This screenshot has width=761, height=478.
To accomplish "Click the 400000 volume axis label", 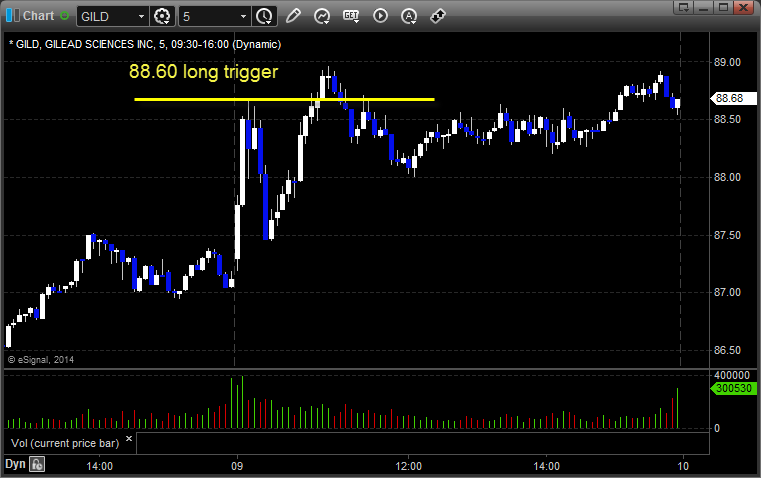I will [732, 375].
